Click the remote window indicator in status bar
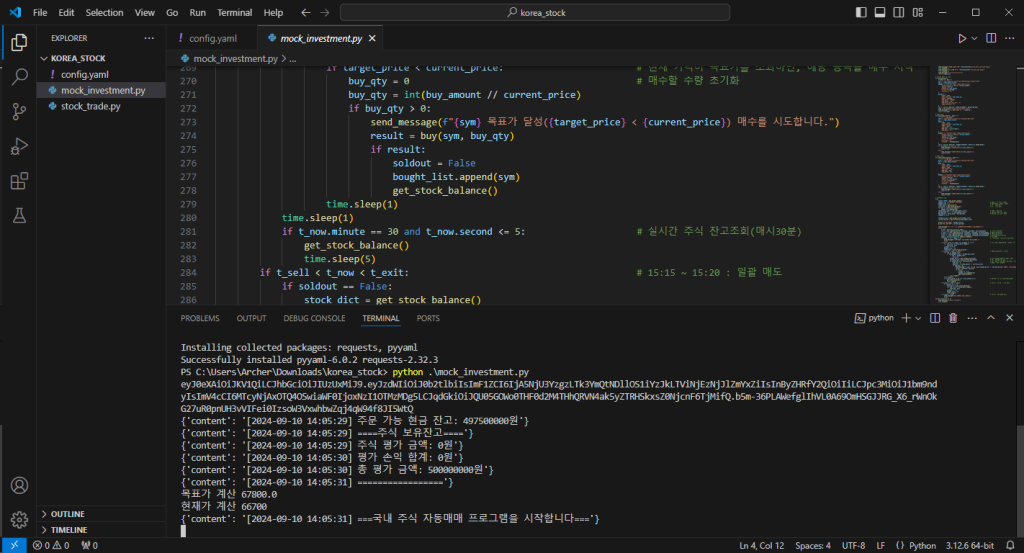The width and height of the screenshot is (1024, 553). click(14, 545)
